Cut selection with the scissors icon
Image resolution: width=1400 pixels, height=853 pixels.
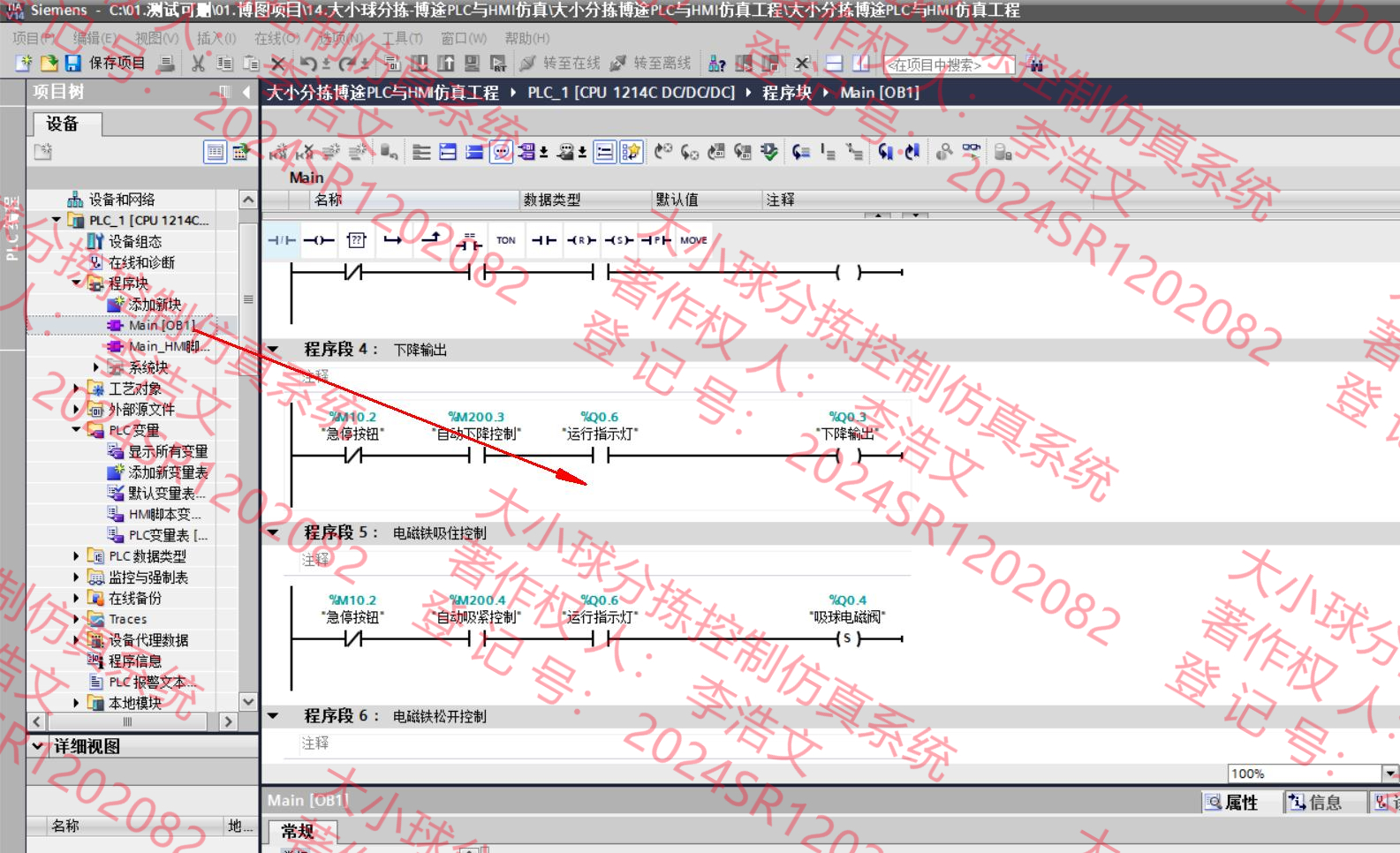pyautogui.click(x=198, y=64)
